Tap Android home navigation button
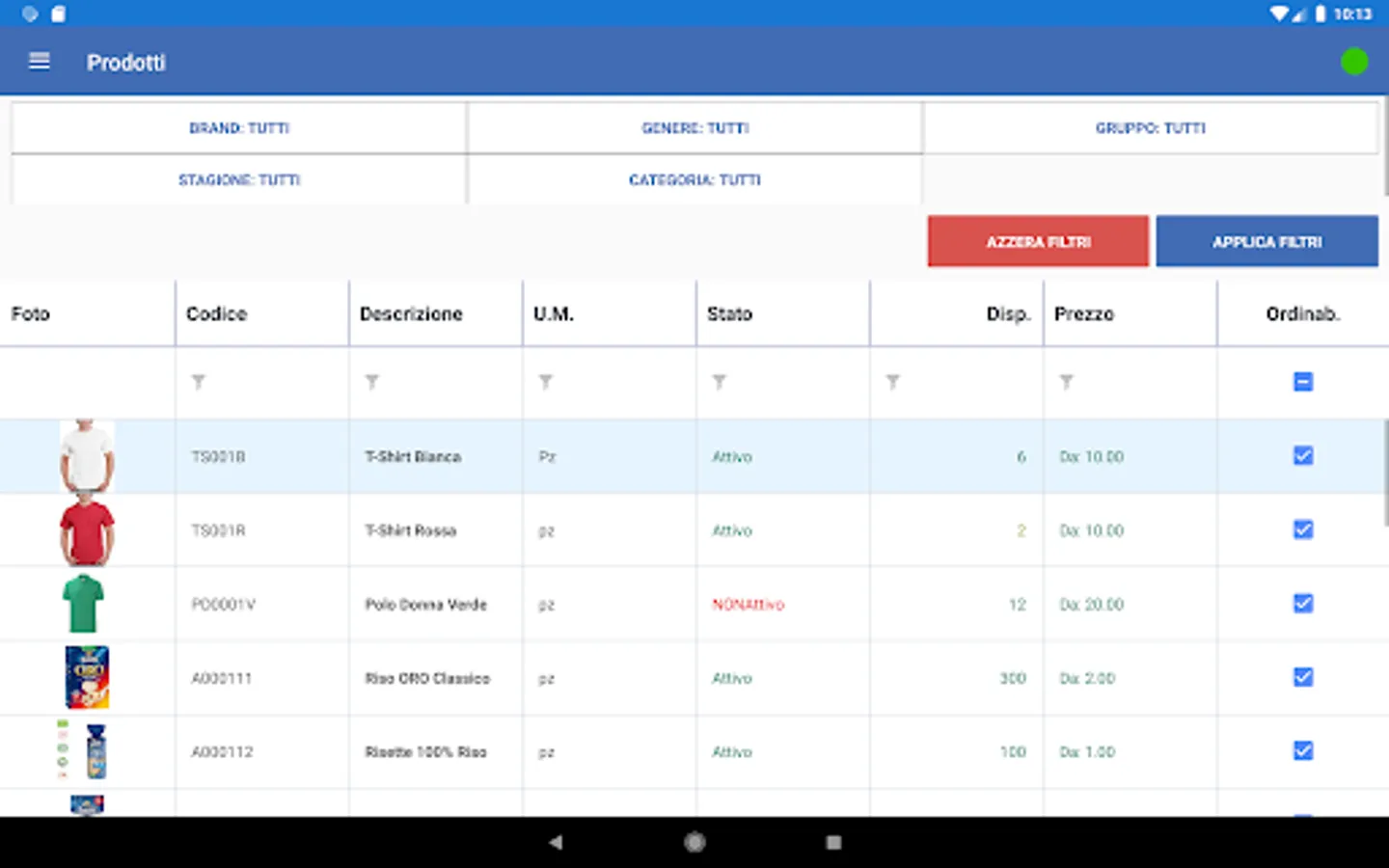Viewport: 1389px width, 868px height. pos(694,842)
